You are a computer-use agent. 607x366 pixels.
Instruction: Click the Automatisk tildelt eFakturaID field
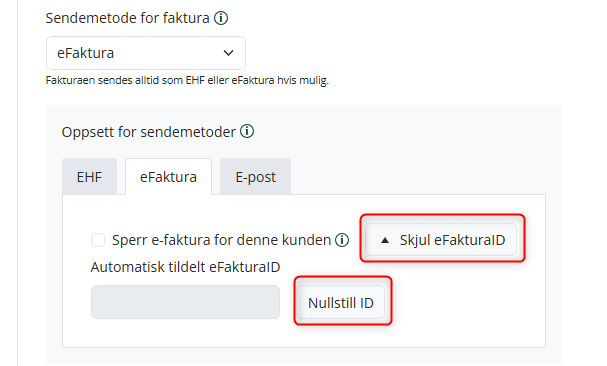pyautogui.click(x=185, y=302)
